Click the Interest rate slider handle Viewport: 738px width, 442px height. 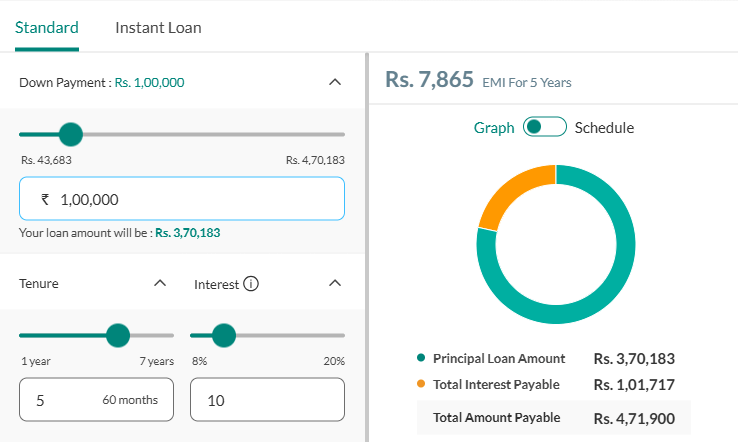point(224,336)
